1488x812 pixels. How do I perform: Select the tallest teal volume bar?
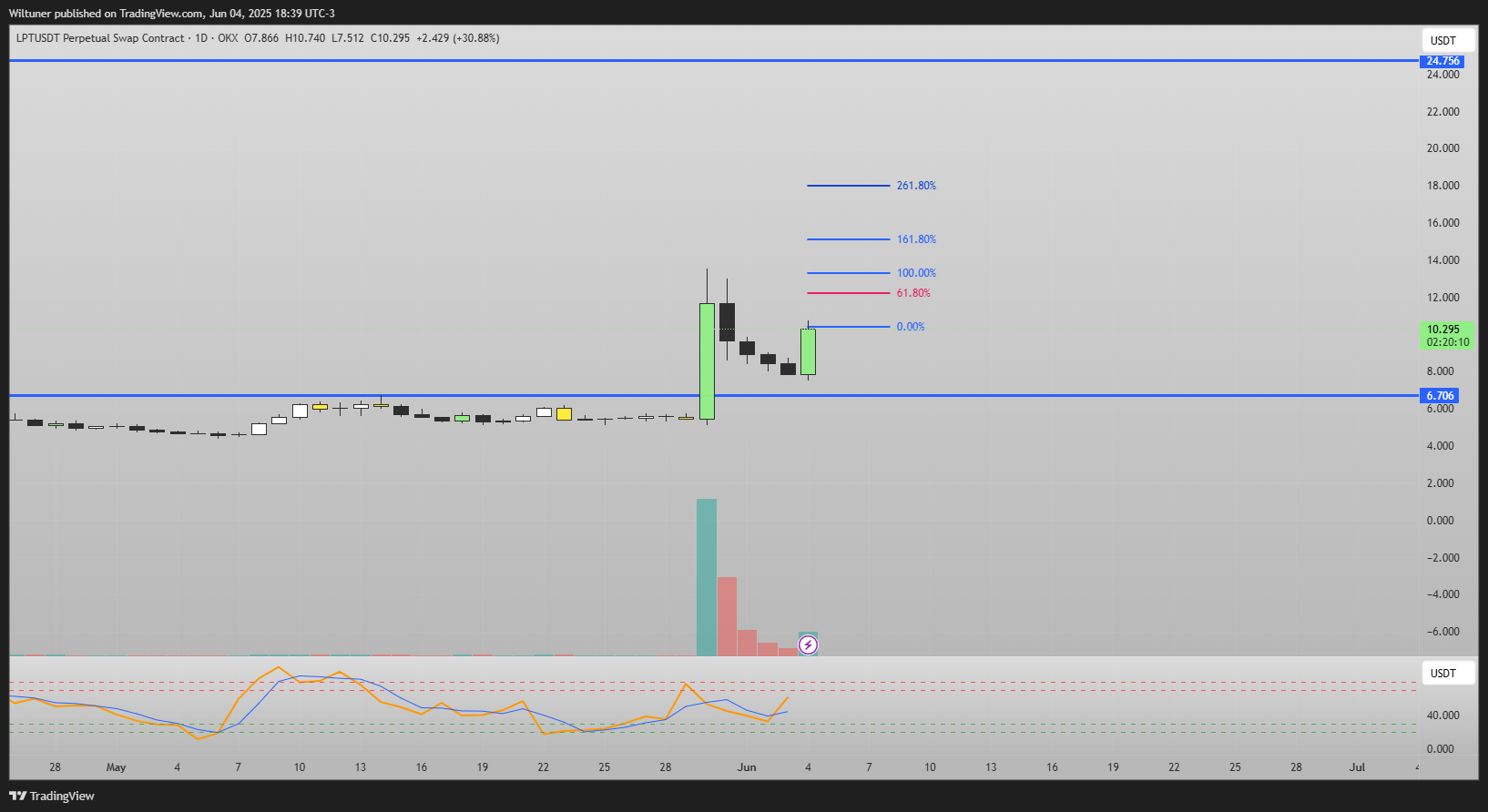(x=707, y=577)
